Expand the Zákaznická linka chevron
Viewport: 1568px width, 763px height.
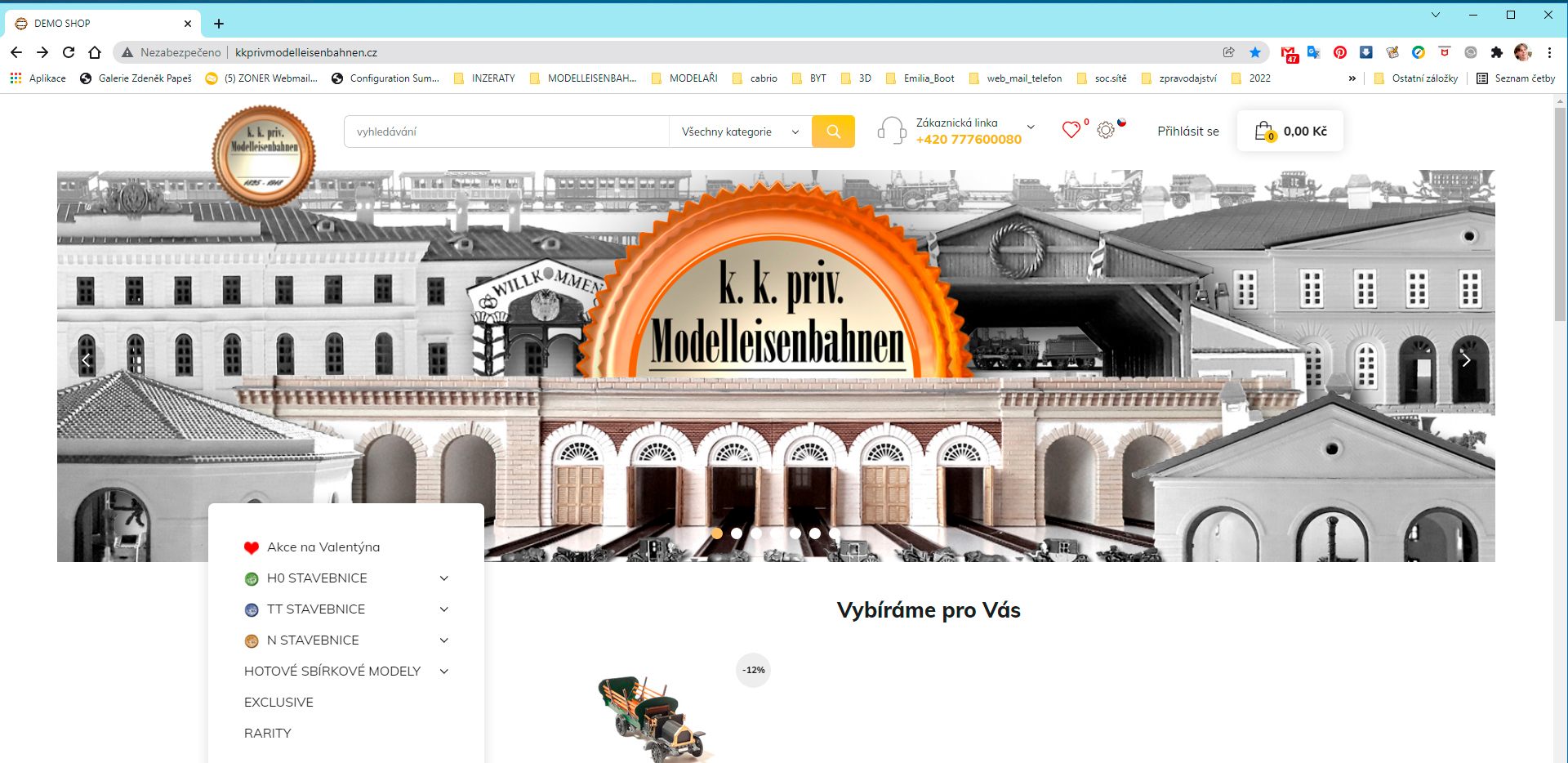coord(1031,127)
